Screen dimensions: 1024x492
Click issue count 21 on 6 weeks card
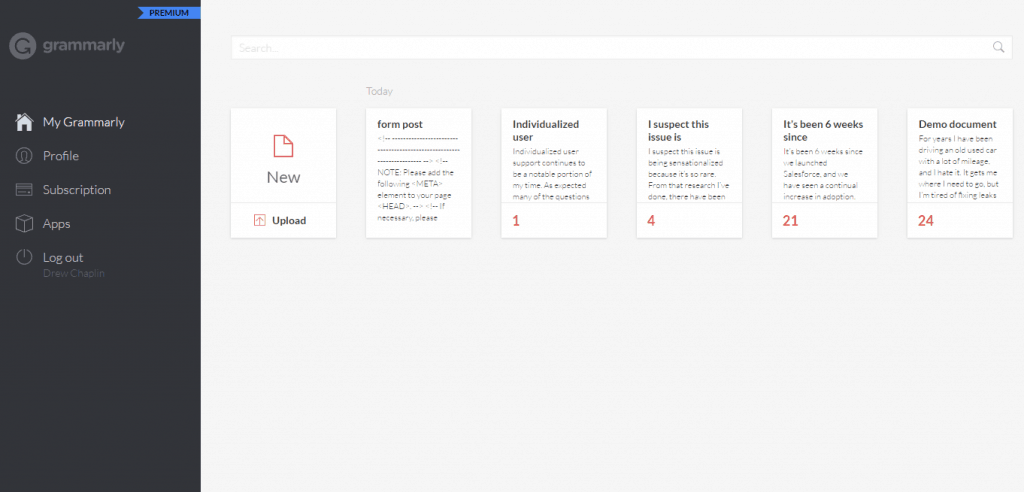pyautogui.click(x=790, y=221)
